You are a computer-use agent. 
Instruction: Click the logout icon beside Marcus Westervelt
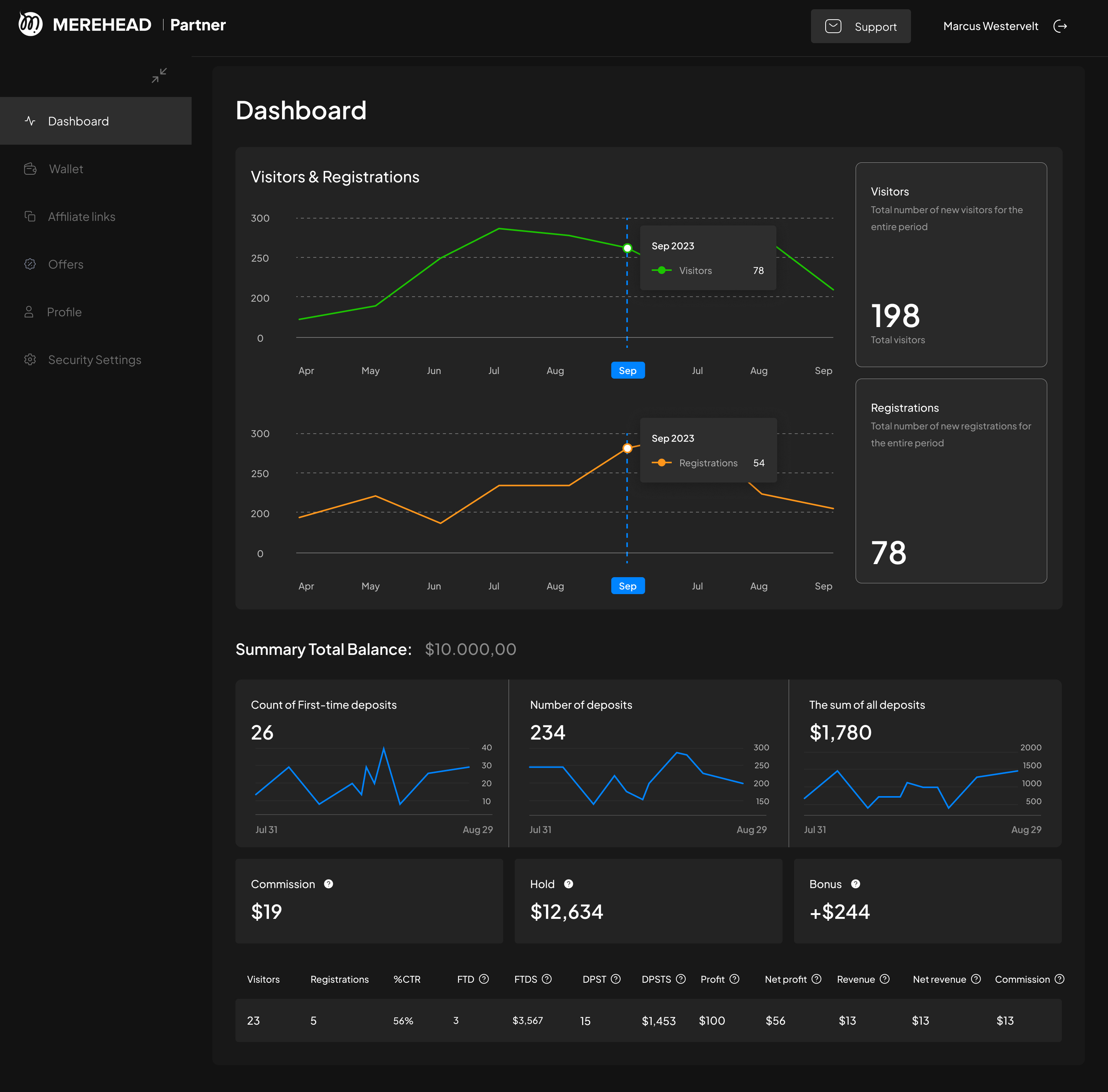point(1060,27)
